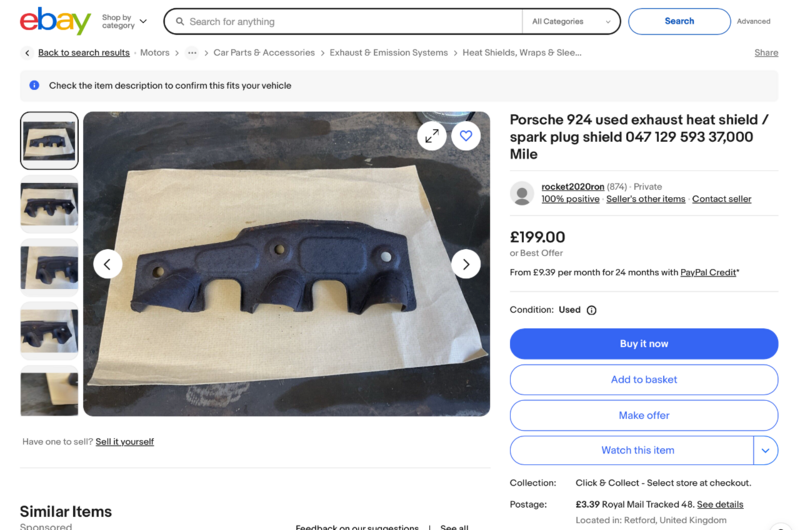Add to basket
The height and width of the screenshot is (530, 800).
644,380
